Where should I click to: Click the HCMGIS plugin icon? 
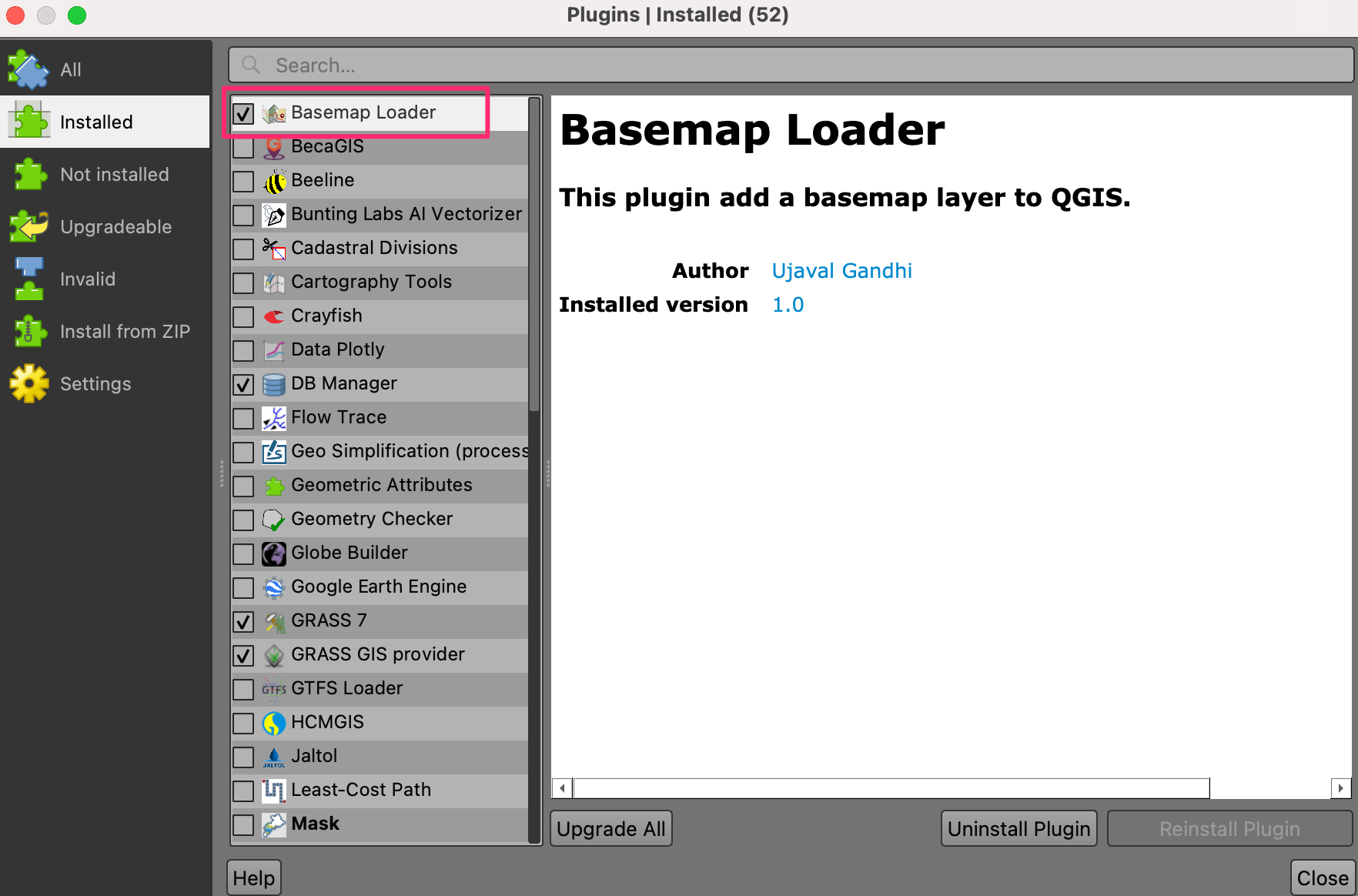pos(274,723)
